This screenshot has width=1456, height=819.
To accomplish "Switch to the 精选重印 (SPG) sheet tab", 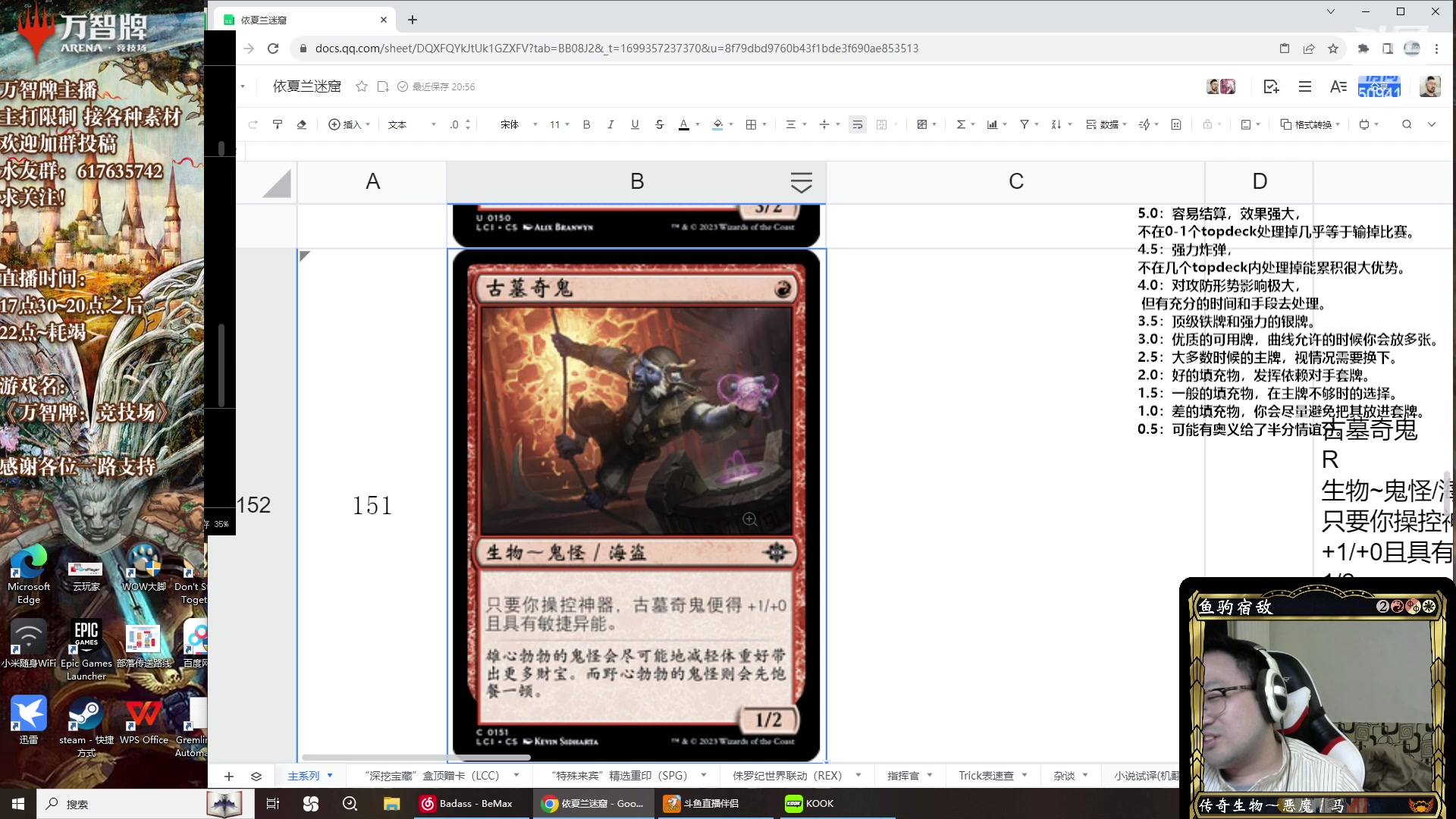I will [620, 776].
